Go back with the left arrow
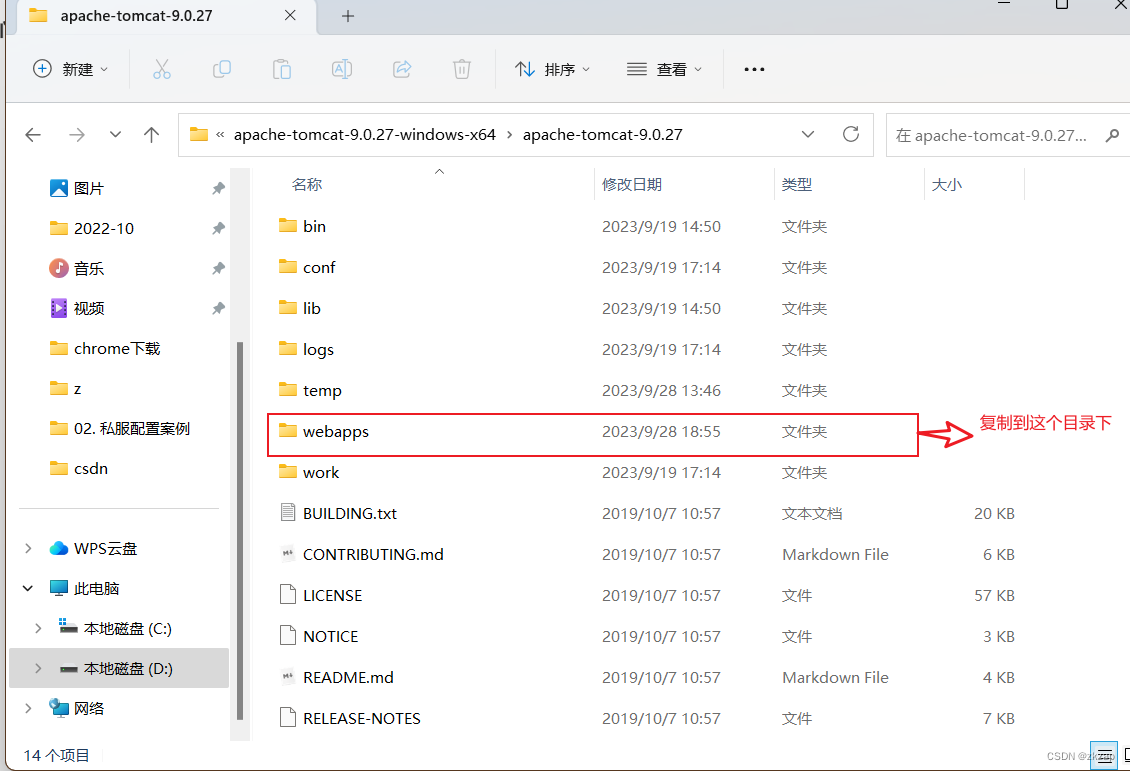This screenshot has height=771, width=1130. coord(33,135)
